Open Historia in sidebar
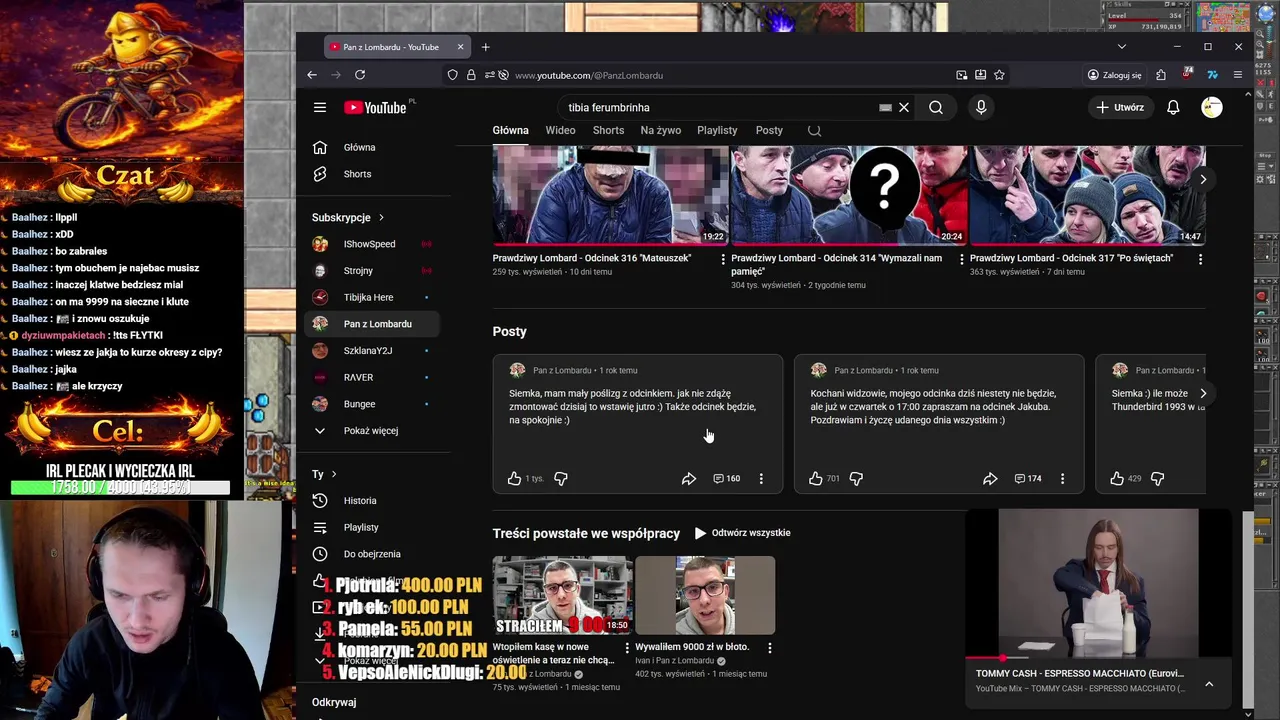This screenshot has width=1280, height=720. click(x=372, y=501)
